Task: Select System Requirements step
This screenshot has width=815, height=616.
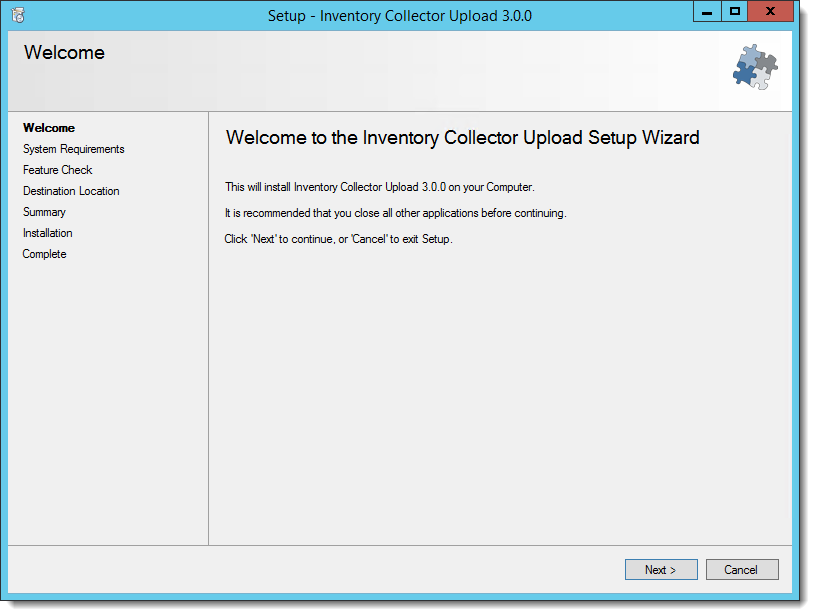Action: (x=74, y=149)
